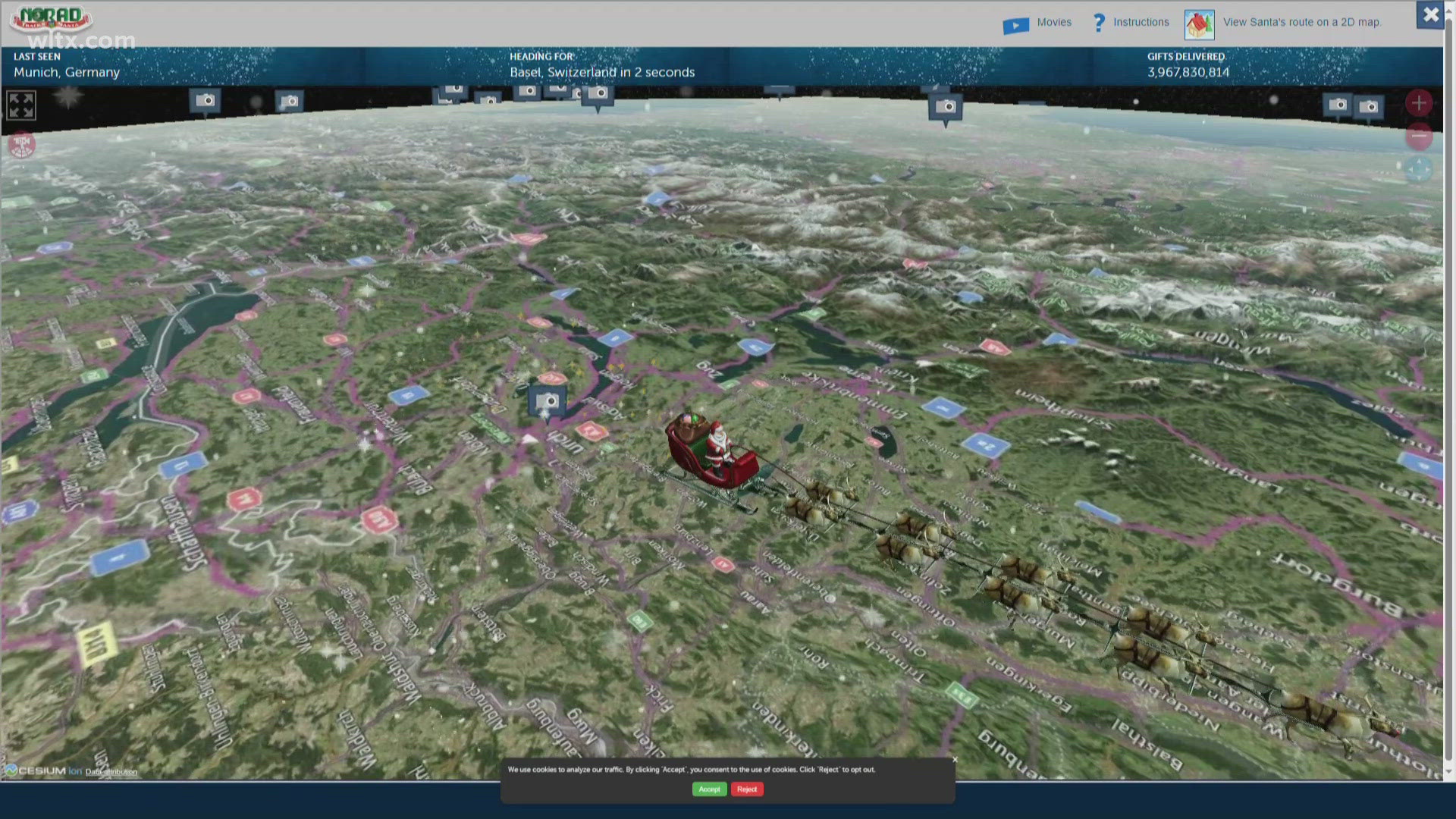The image size is (1456, 819).
Task: Click the zoom in plus control
Action: (x=1420, y=102)
